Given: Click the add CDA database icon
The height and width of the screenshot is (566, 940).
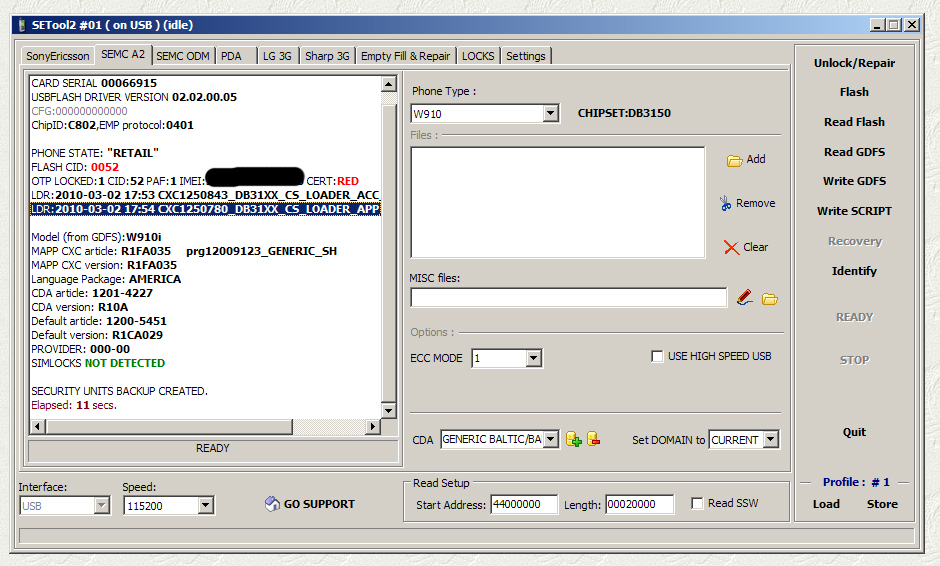Looking at the screenshot, I should pyautogui.click(x=574, y=439).
